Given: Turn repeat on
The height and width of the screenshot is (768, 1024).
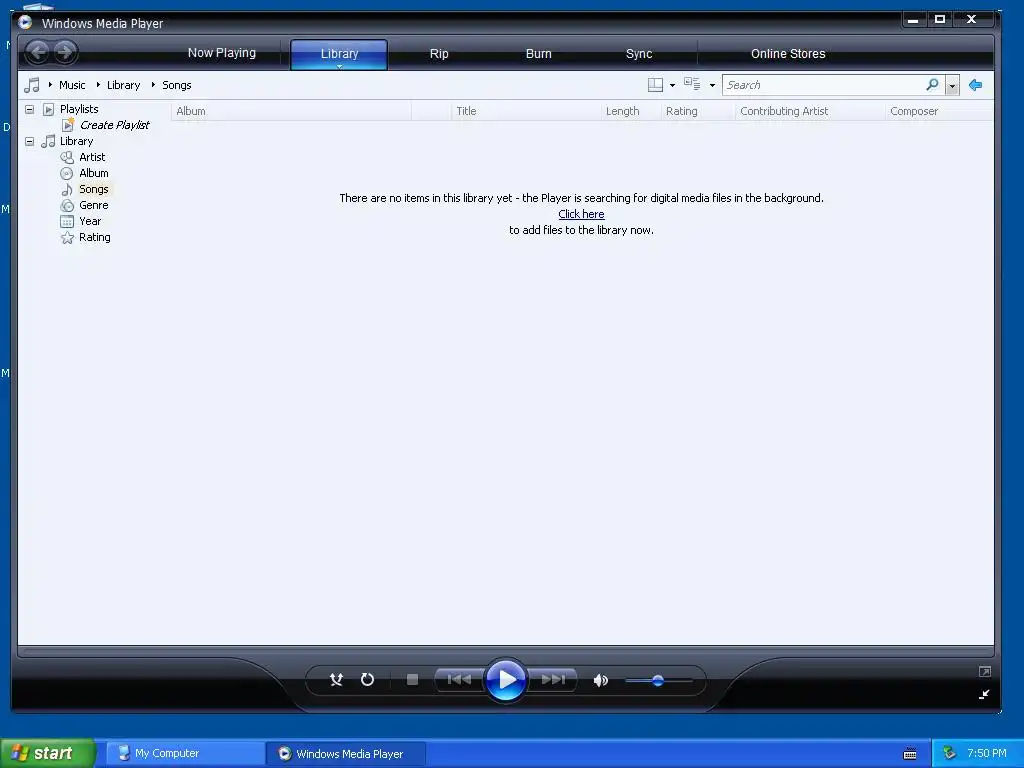Looking at the screenshot, I should [368, 680].
